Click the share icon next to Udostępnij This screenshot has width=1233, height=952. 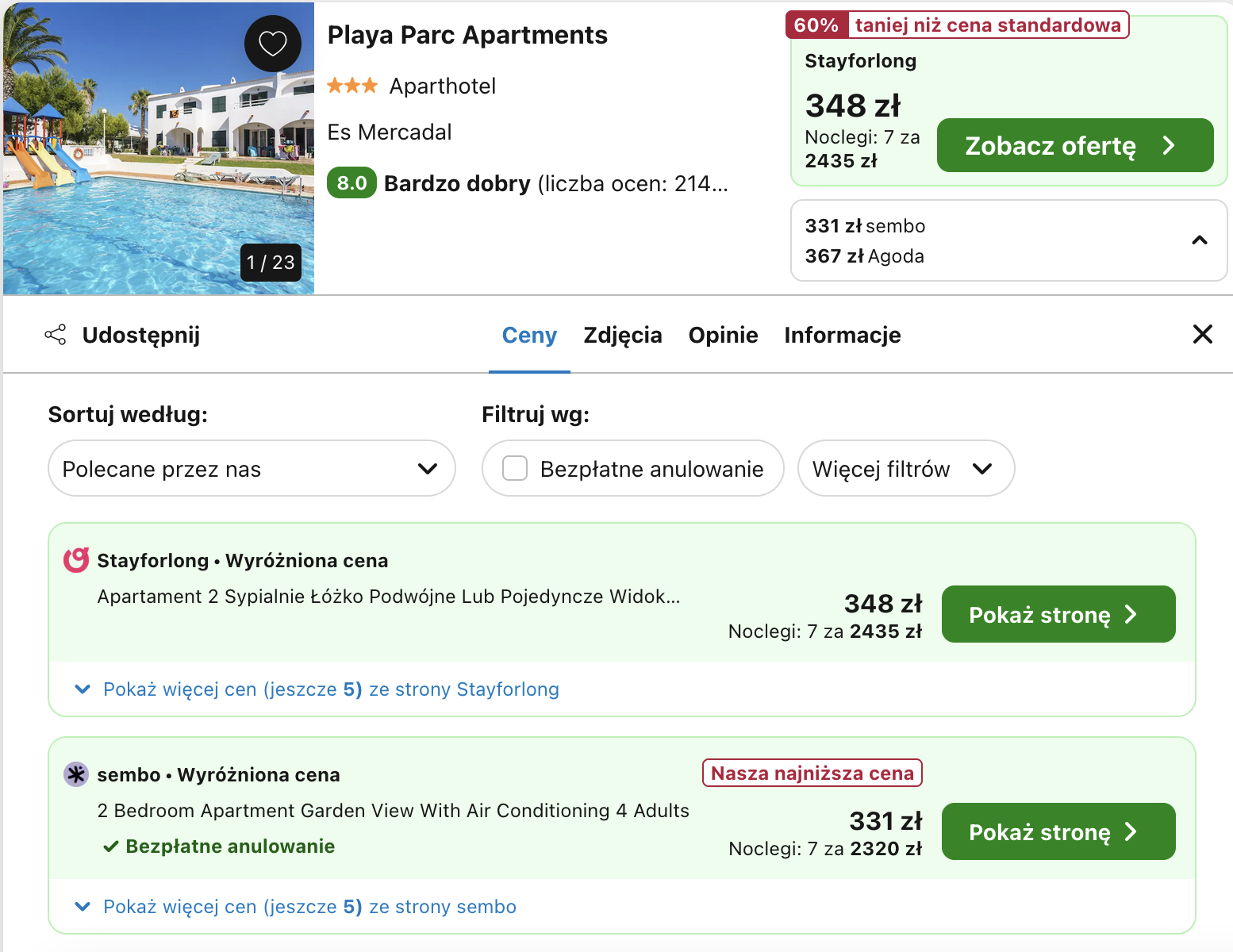[56, 335]
